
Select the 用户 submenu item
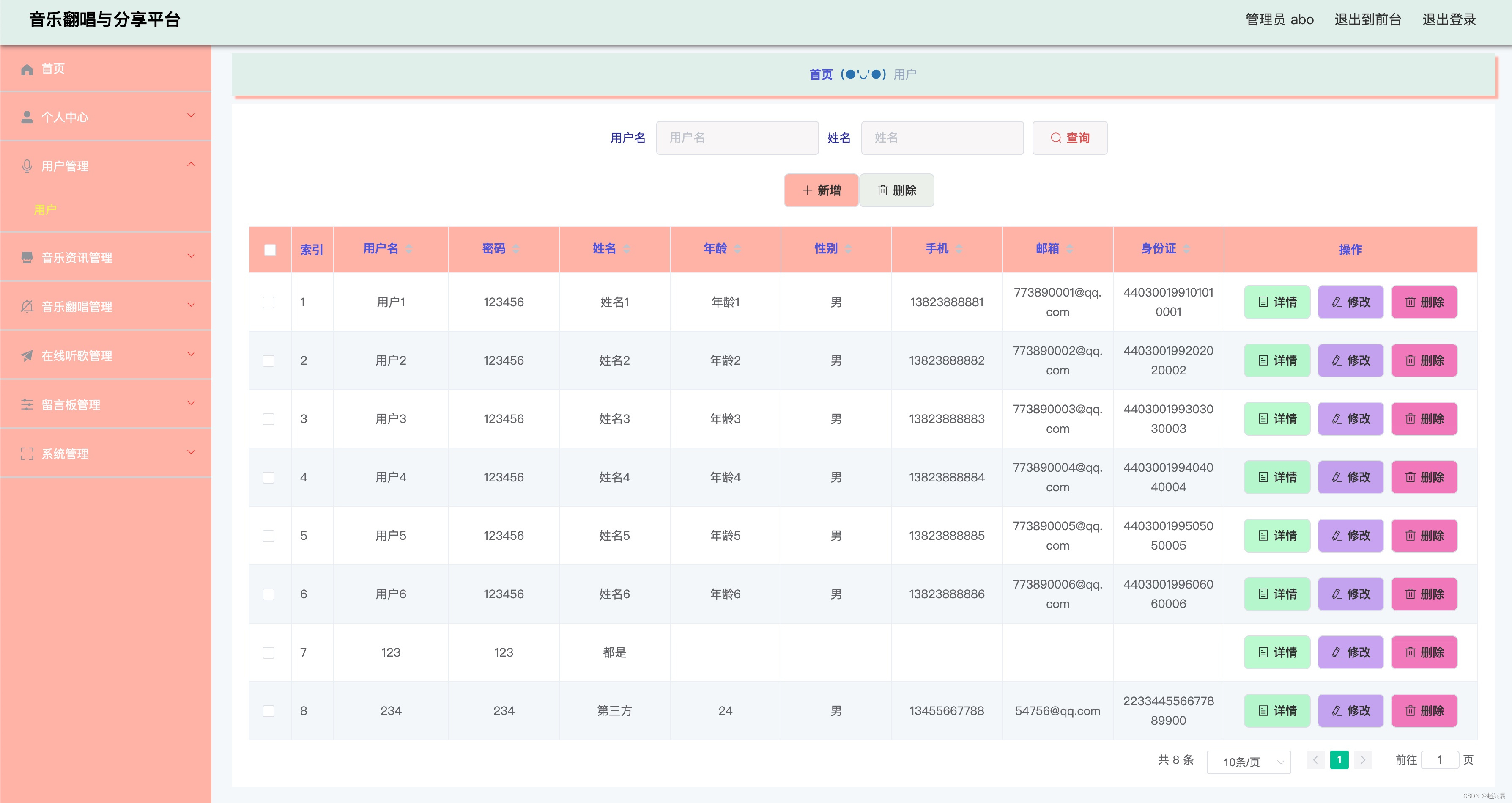(x=45, y=210)
